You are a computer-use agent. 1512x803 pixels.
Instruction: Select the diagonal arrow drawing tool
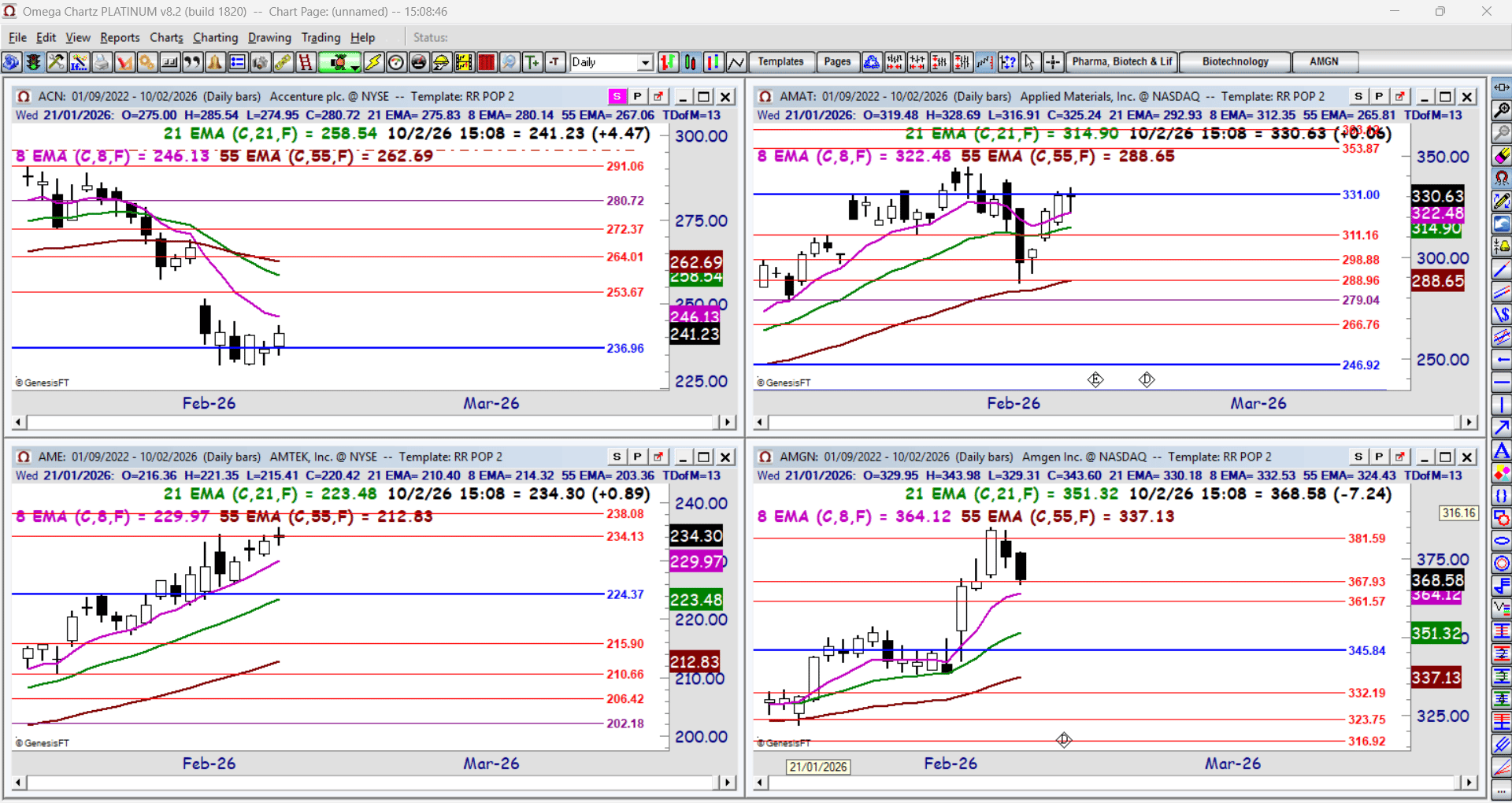point(1502,428)
